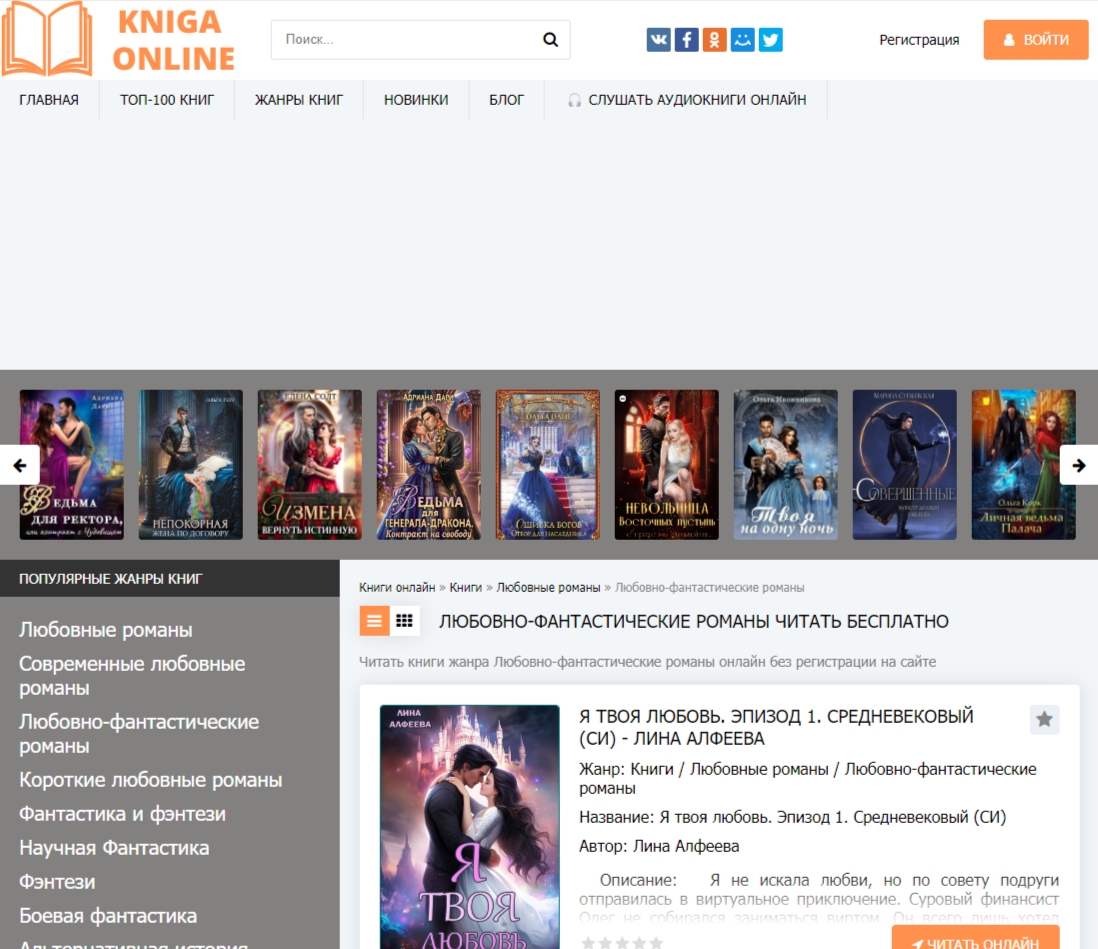Click the Книги breadcrumb link

point(466,588)
